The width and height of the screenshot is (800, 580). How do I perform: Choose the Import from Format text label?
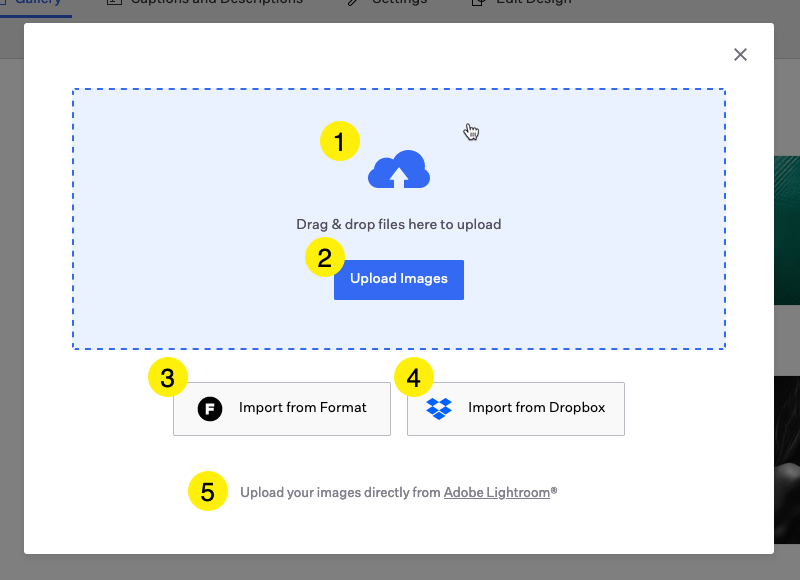[302, 408]
